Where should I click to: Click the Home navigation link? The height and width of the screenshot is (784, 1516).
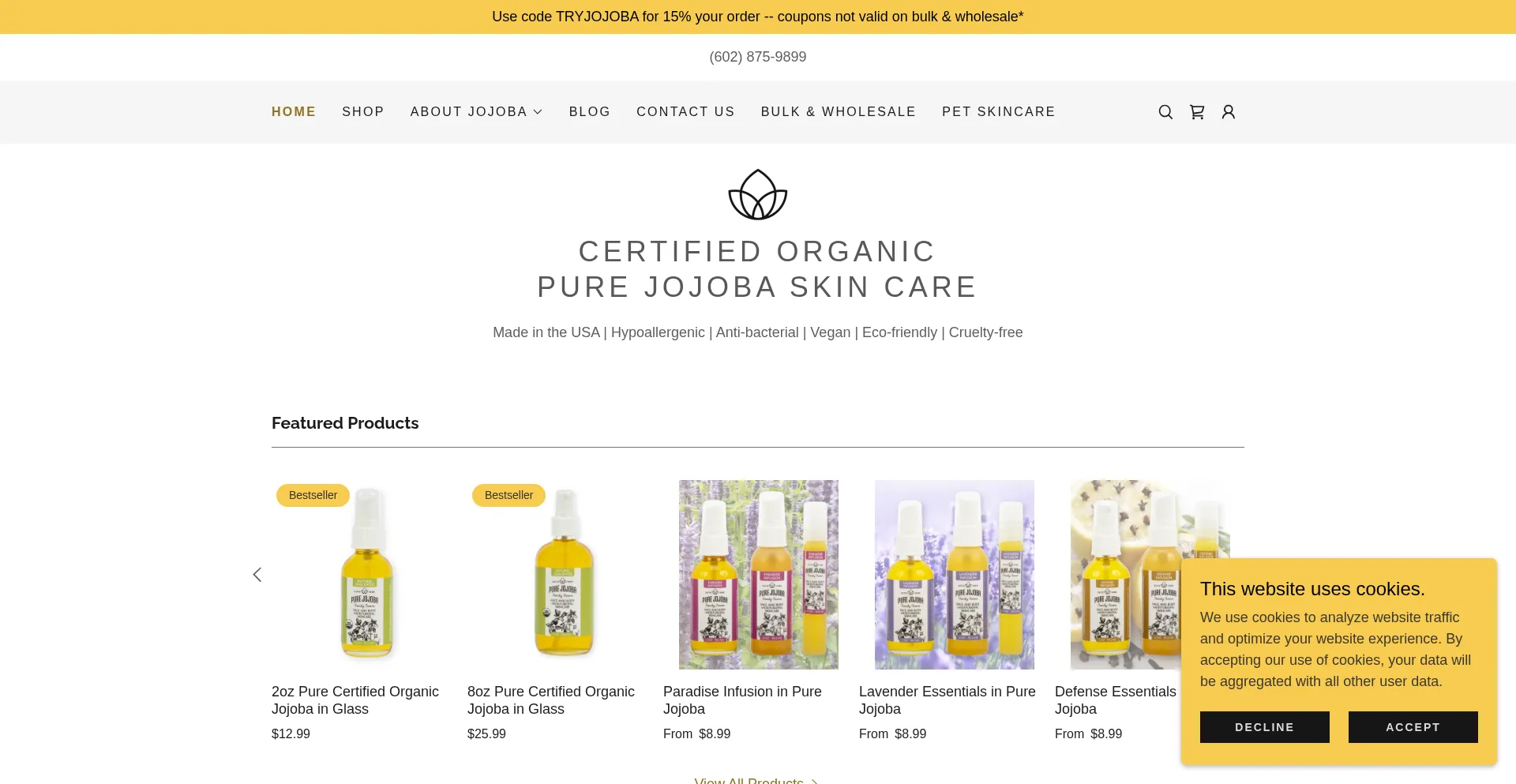pyautogui.click(x=294, y=112)
